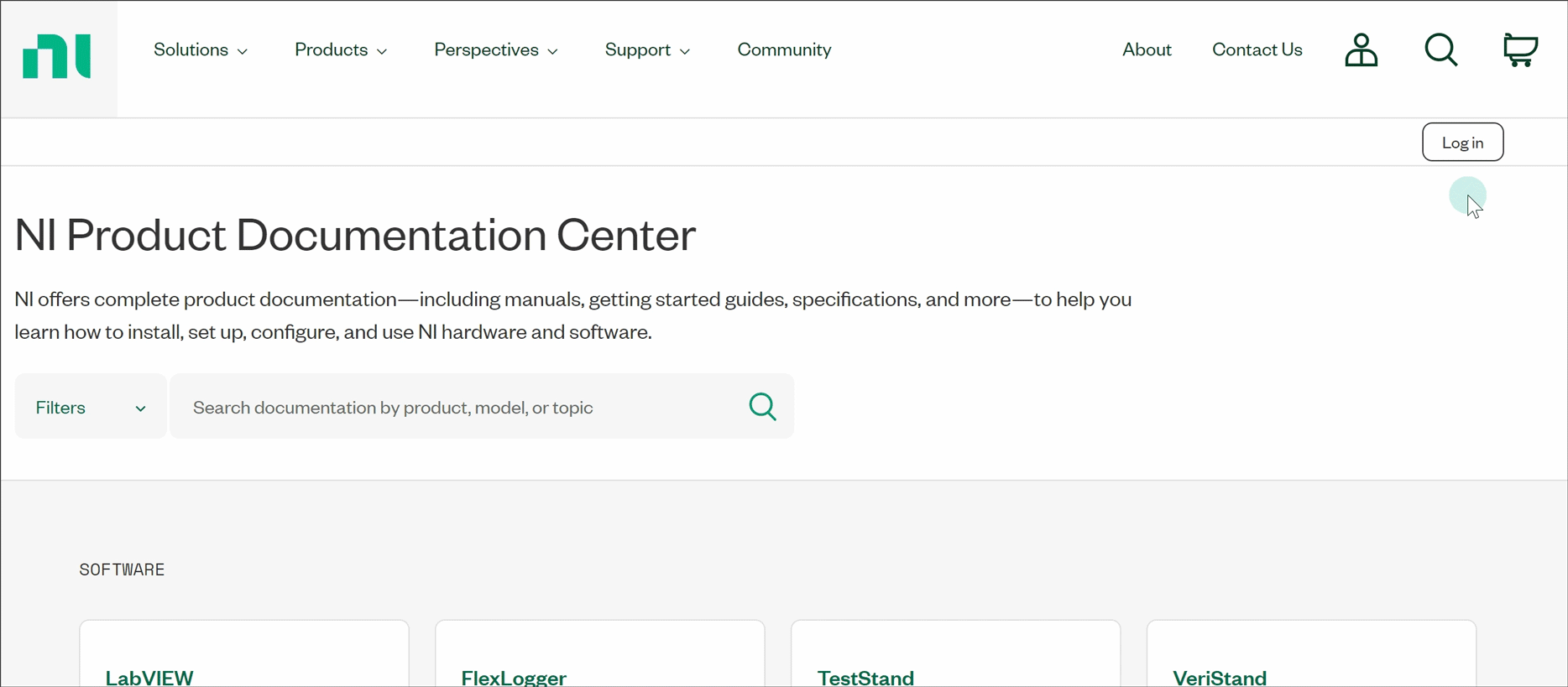
Task: Expand the Solutions menu
Action: (201, 49)
